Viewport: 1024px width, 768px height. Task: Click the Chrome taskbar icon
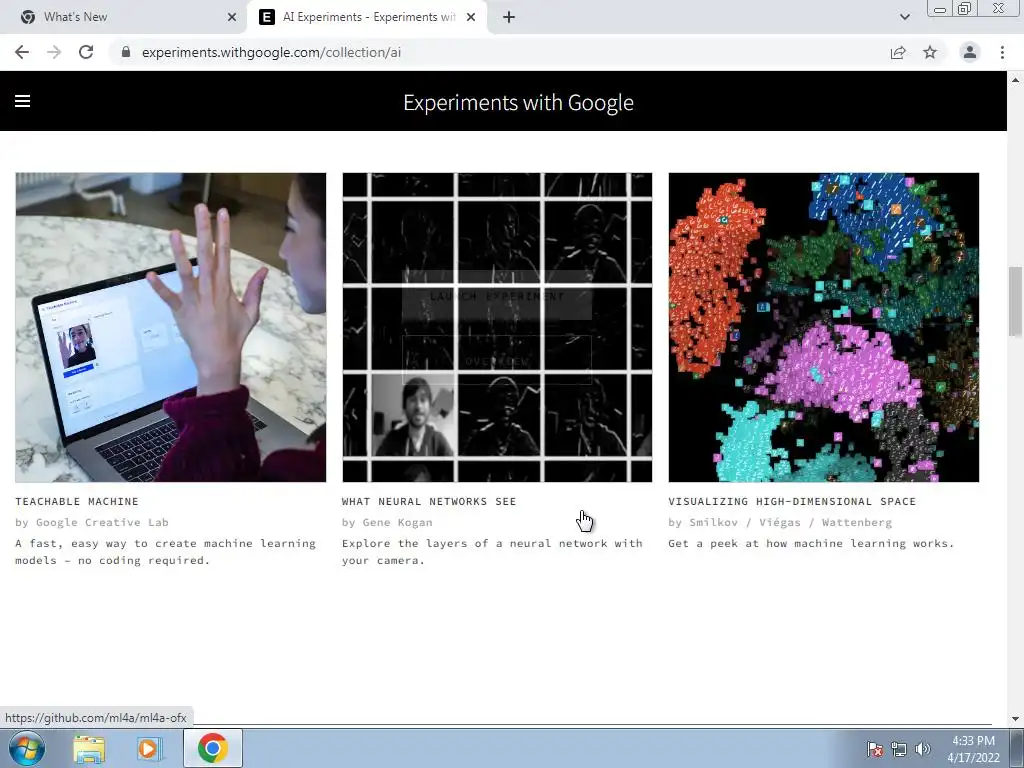pos(213,748)
